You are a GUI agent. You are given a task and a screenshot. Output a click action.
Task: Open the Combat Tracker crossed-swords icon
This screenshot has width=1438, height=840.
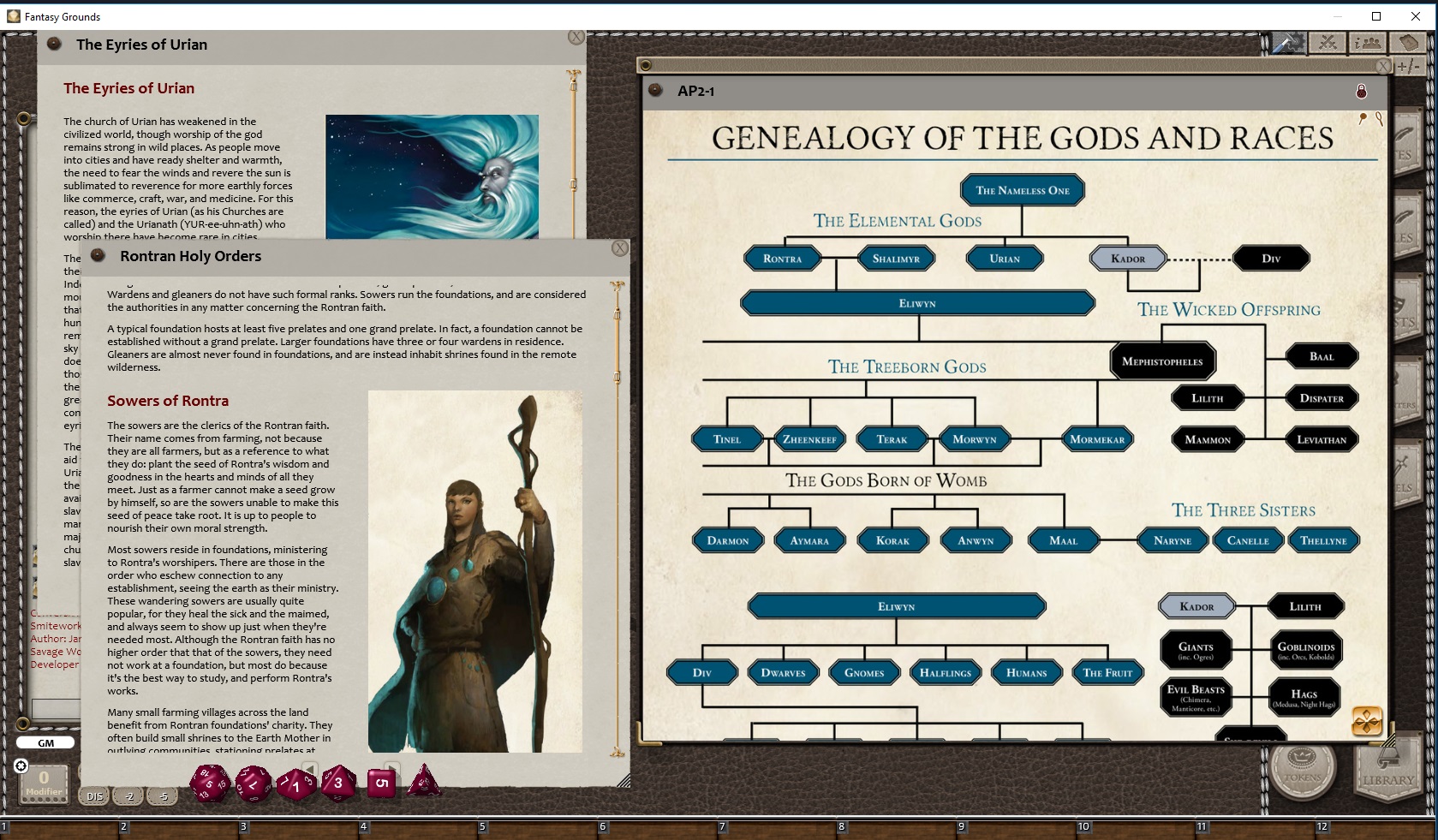point(1328,43)
